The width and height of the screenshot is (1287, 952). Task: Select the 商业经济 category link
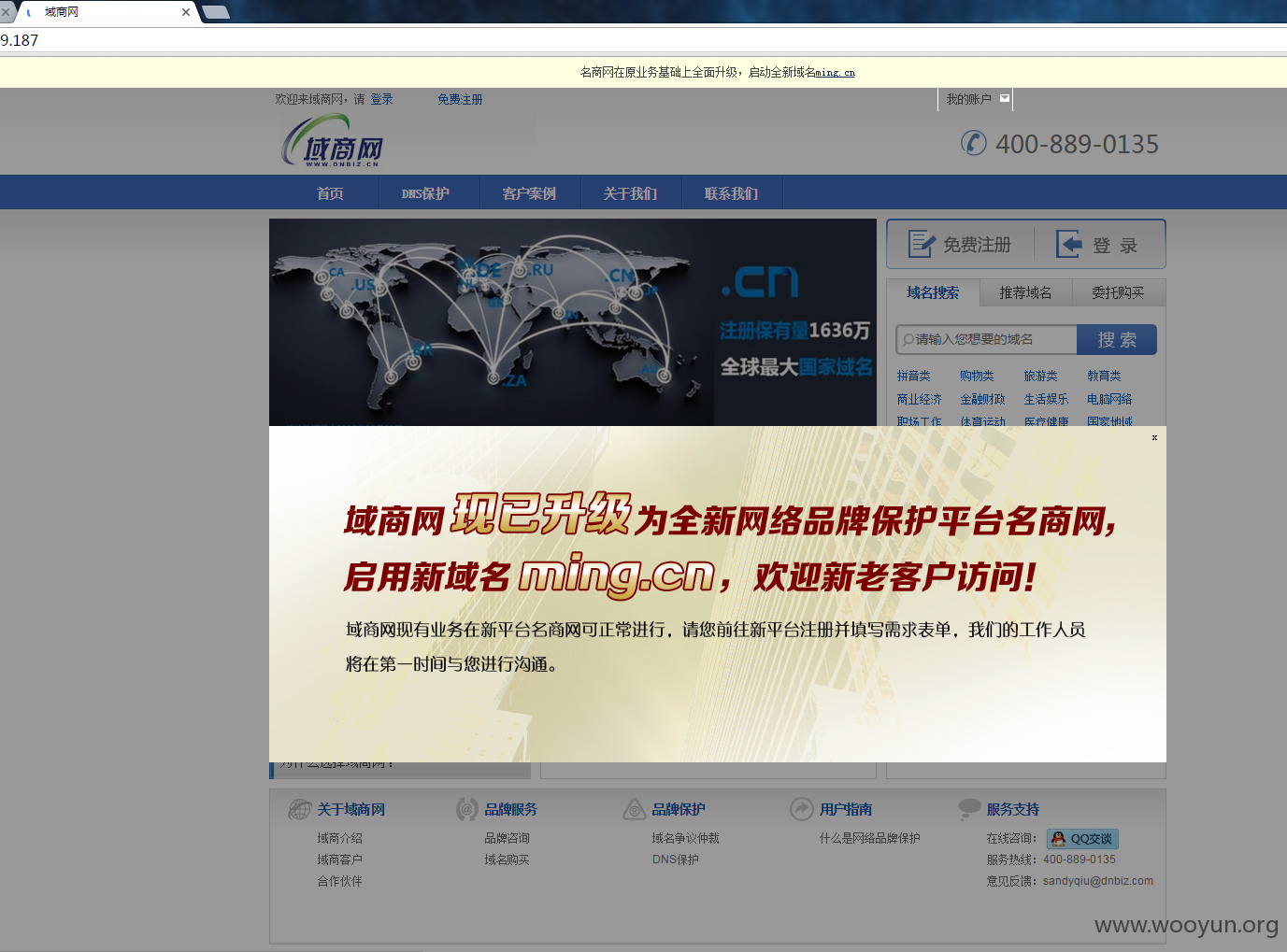(919, 399)
